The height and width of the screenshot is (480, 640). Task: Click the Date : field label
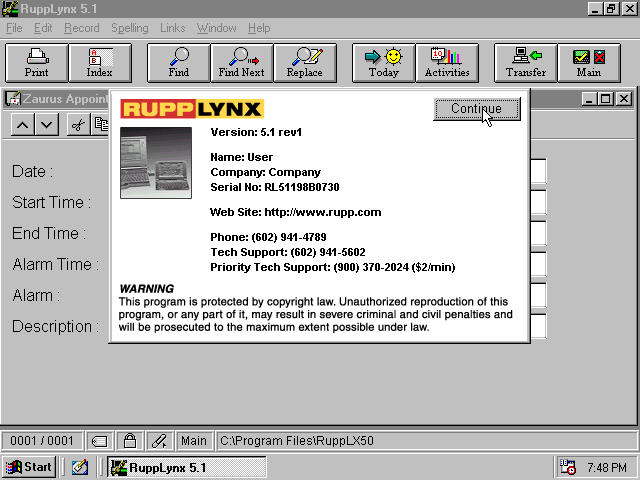[x=33, y=171]
